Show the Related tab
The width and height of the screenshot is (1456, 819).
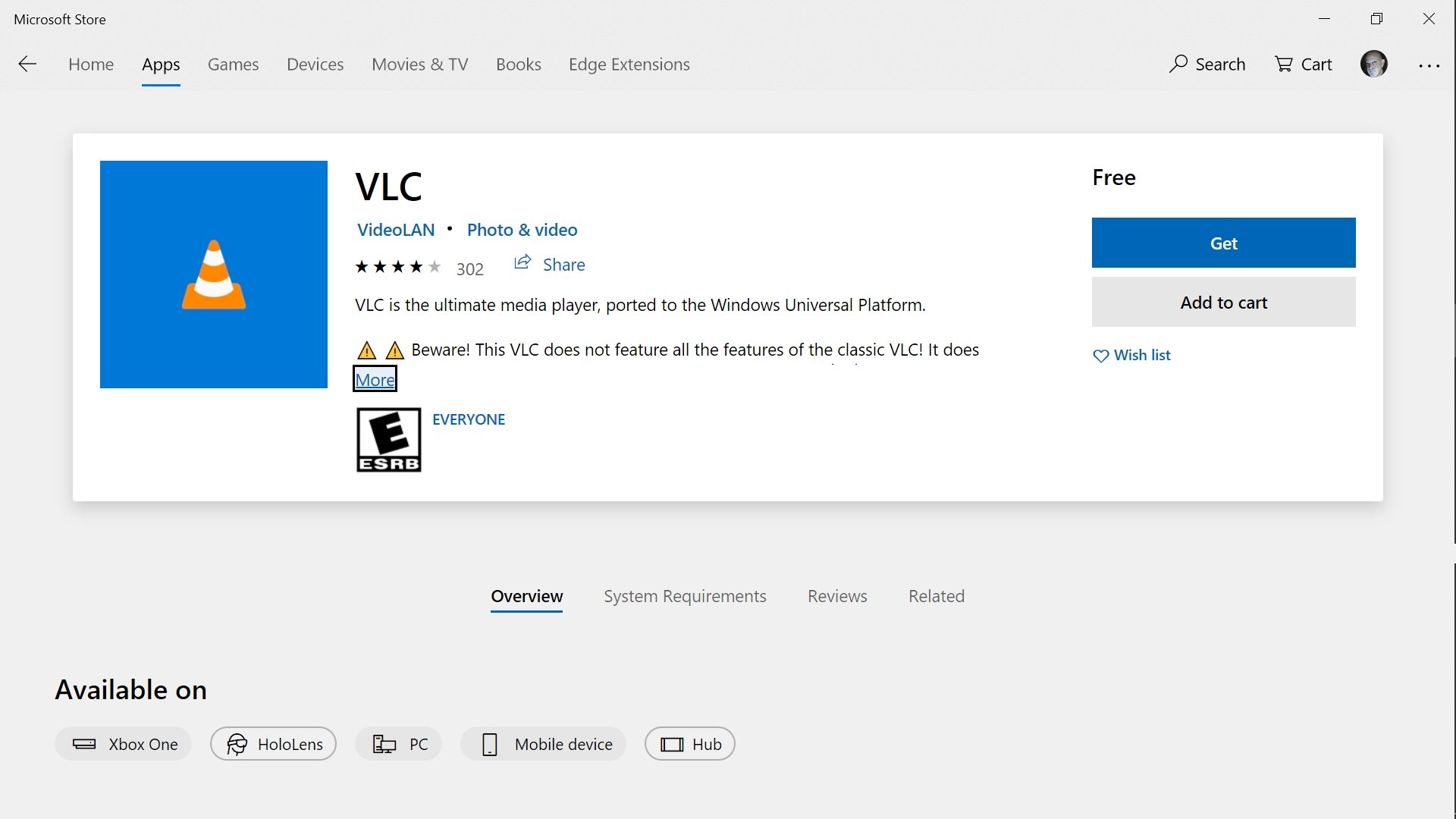[937, 596]
